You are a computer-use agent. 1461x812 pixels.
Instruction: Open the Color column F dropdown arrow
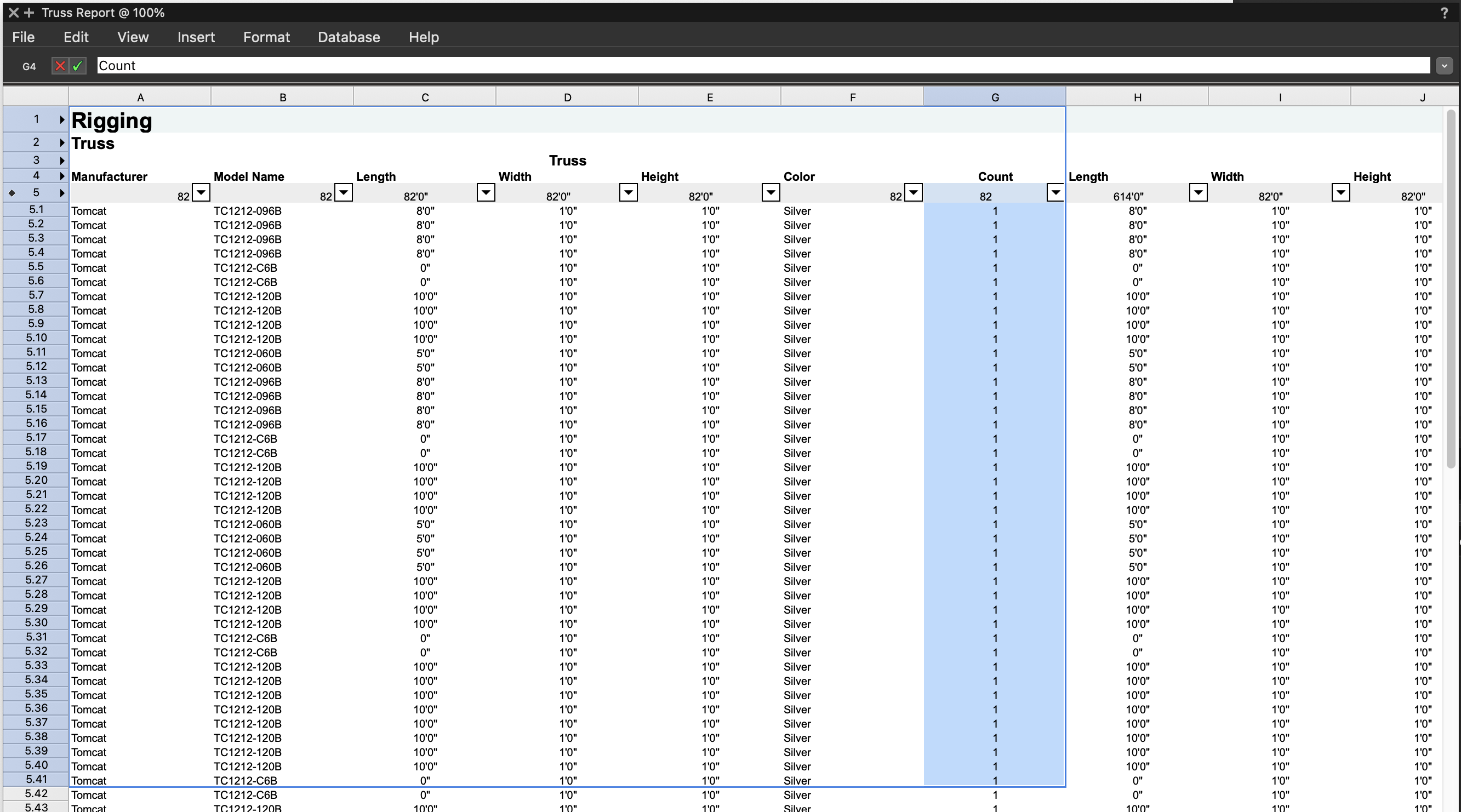click(912, 193)
